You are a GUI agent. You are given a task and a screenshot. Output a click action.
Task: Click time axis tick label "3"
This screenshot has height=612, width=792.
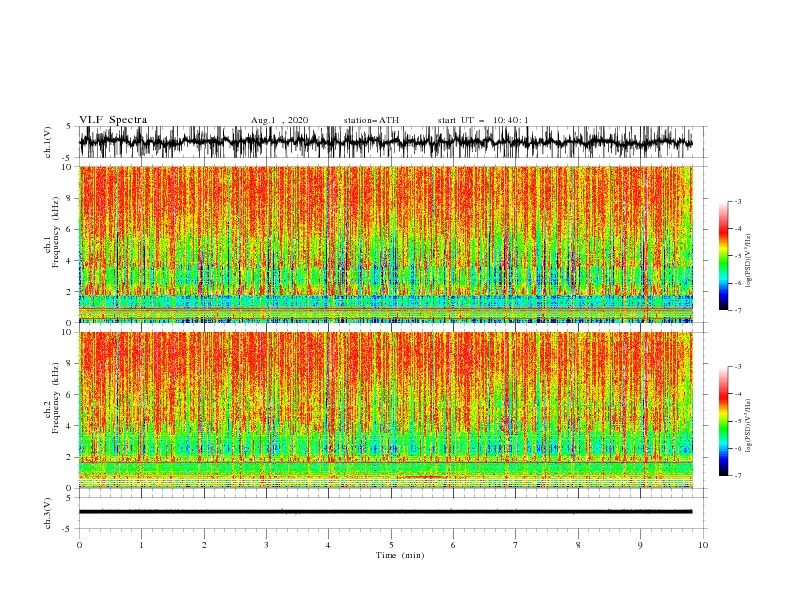tap(266, 545)
